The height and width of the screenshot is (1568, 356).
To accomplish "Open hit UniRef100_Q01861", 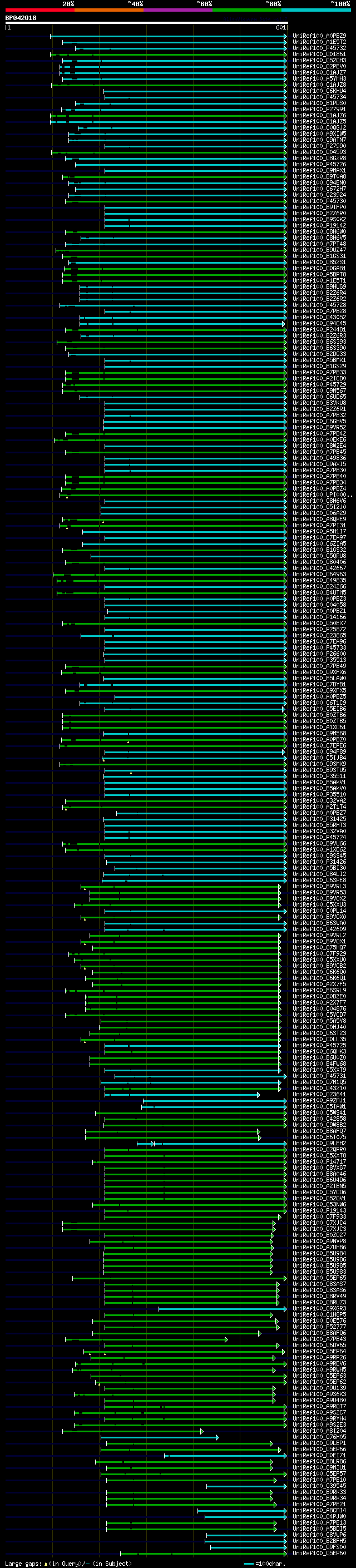I will point(319,54).
